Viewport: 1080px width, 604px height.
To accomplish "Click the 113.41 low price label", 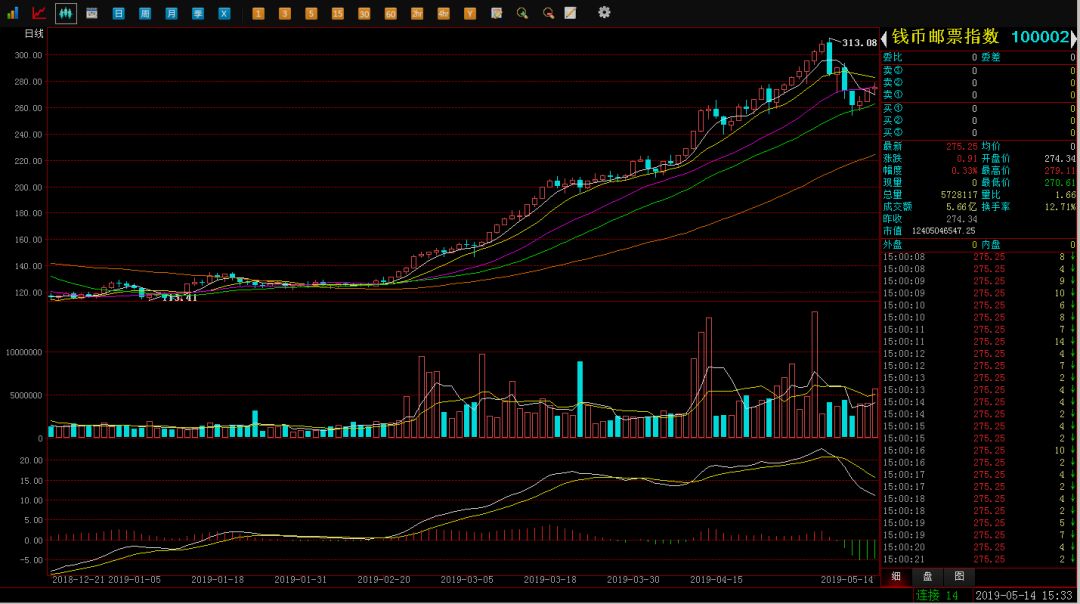I will 179,298.
